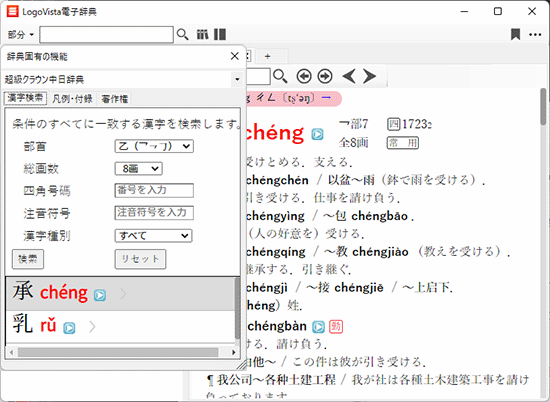Image resolution: width=550 pixels, height=402 pixels.
Task: Open the 部分 search mode dropdown
Action: (21, 35)
